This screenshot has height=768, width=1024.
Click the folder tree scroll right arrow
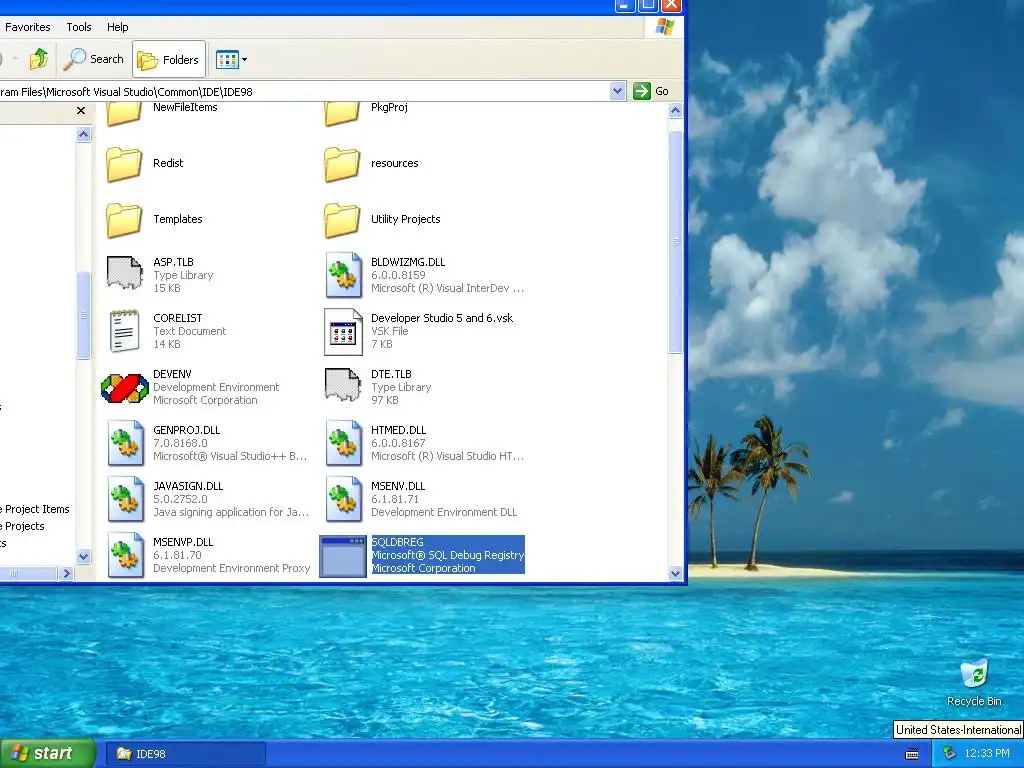click(66, 573)
